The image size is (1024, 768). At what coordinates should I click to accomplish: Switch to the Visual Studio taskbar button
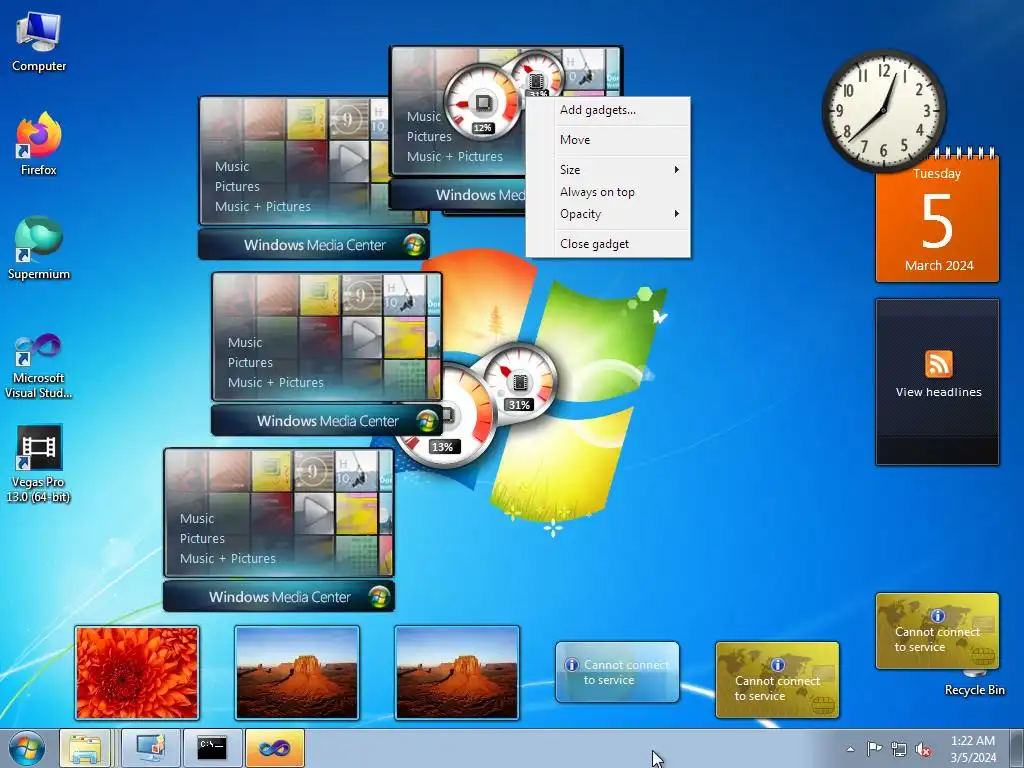click(x=274, y=748)
